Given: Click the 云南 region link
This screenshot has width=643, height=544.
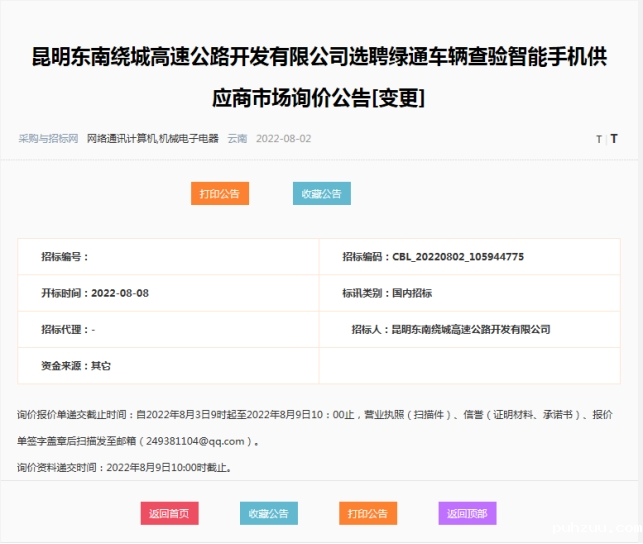Looking at the screenshot, I should 237,138.
